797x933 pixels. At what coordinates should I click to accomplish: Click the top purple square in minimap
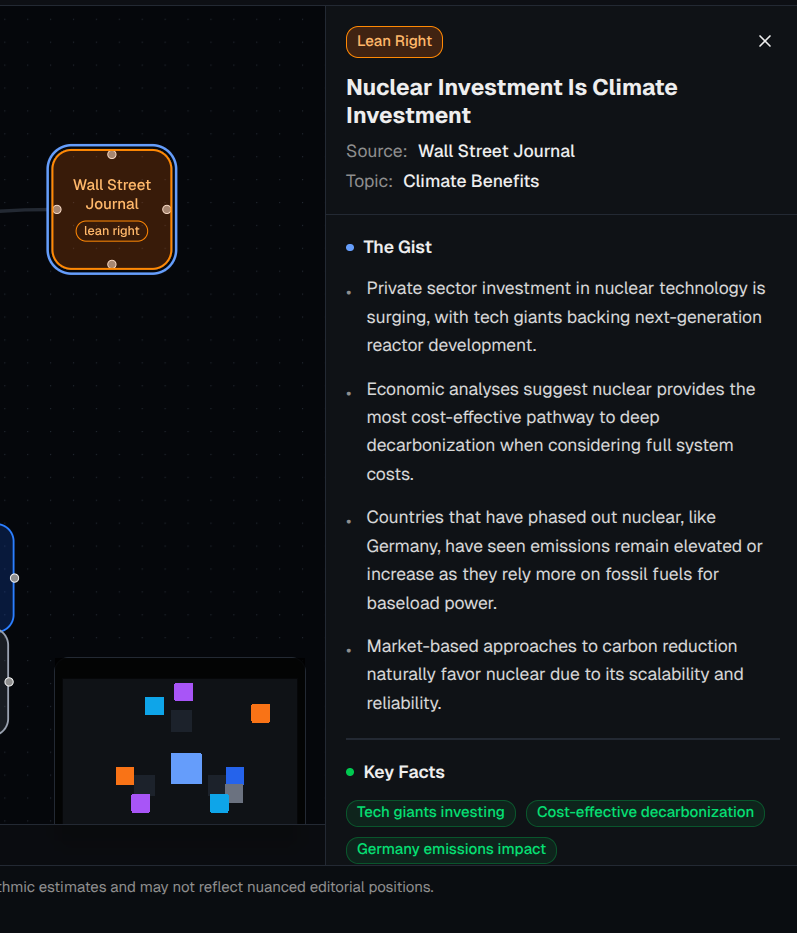[x=183, y=692]
